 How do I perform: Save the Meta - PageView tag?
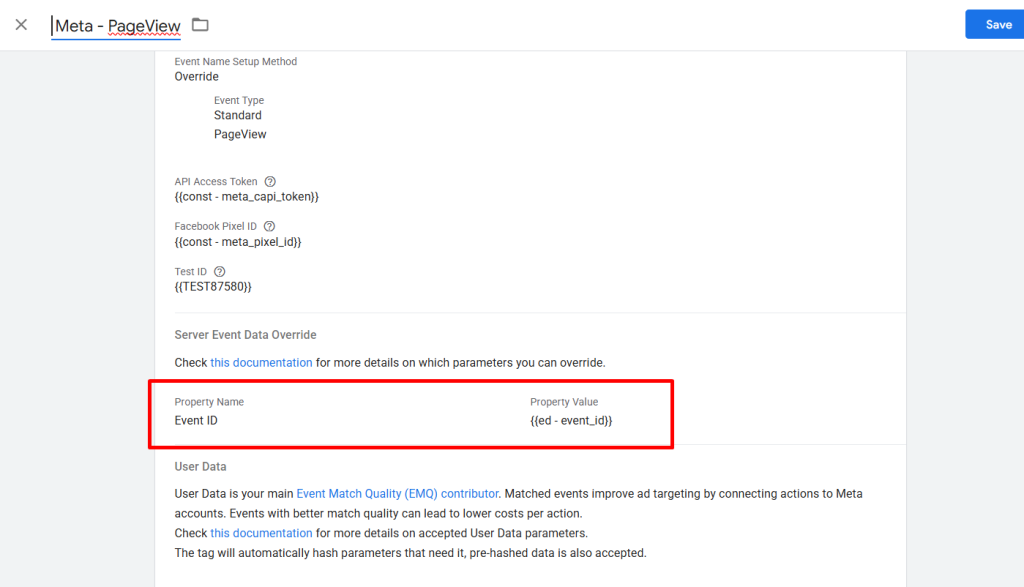point(995,25)
